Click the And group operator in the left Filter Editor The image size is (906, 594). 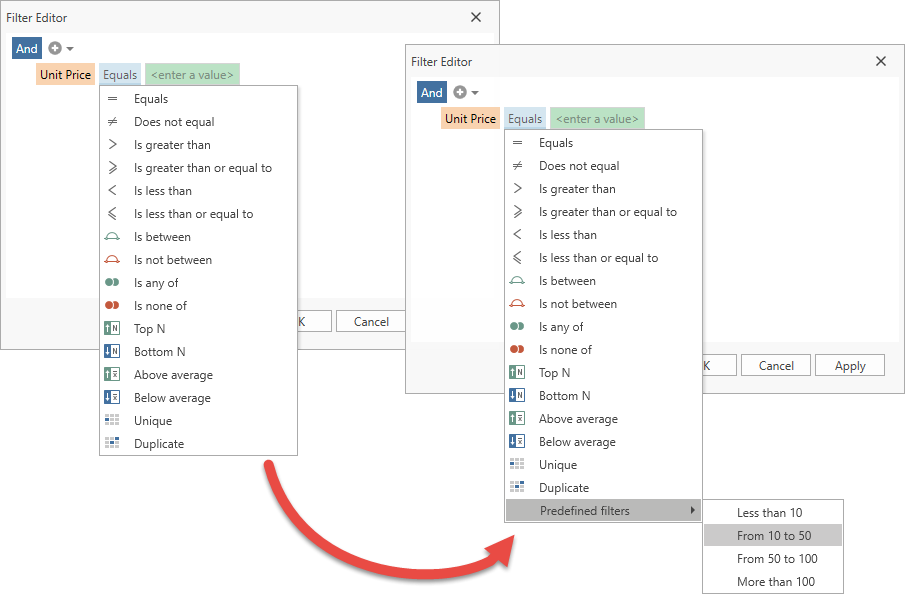tap(27, 49)
